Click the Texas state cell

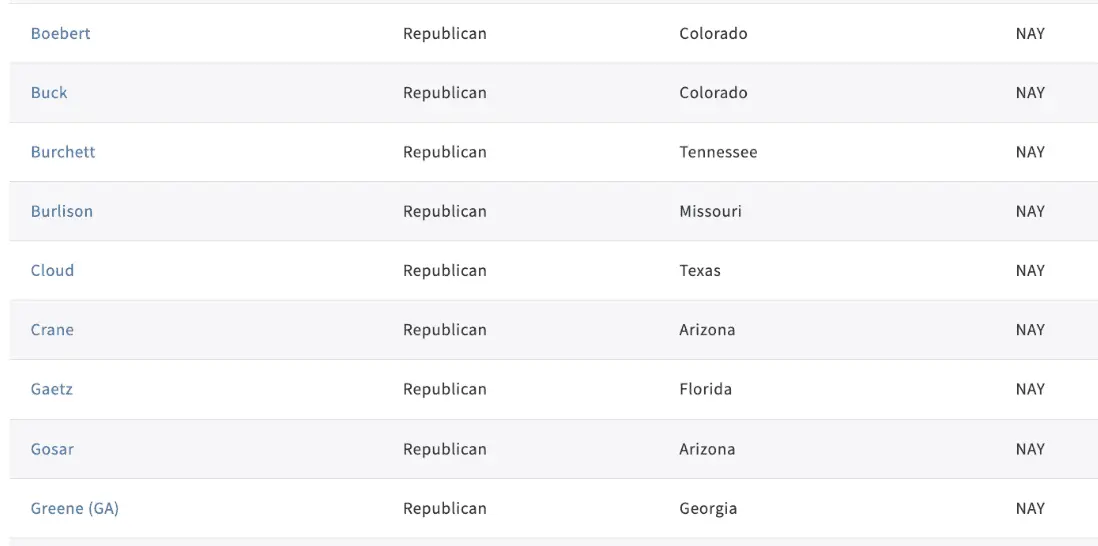click(700, 271)
